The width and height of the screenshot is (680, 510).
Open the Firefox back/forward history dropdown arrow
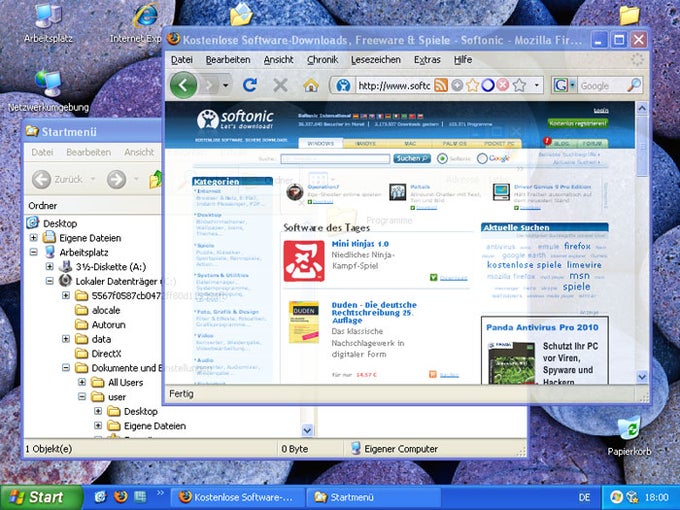(226, 85)
